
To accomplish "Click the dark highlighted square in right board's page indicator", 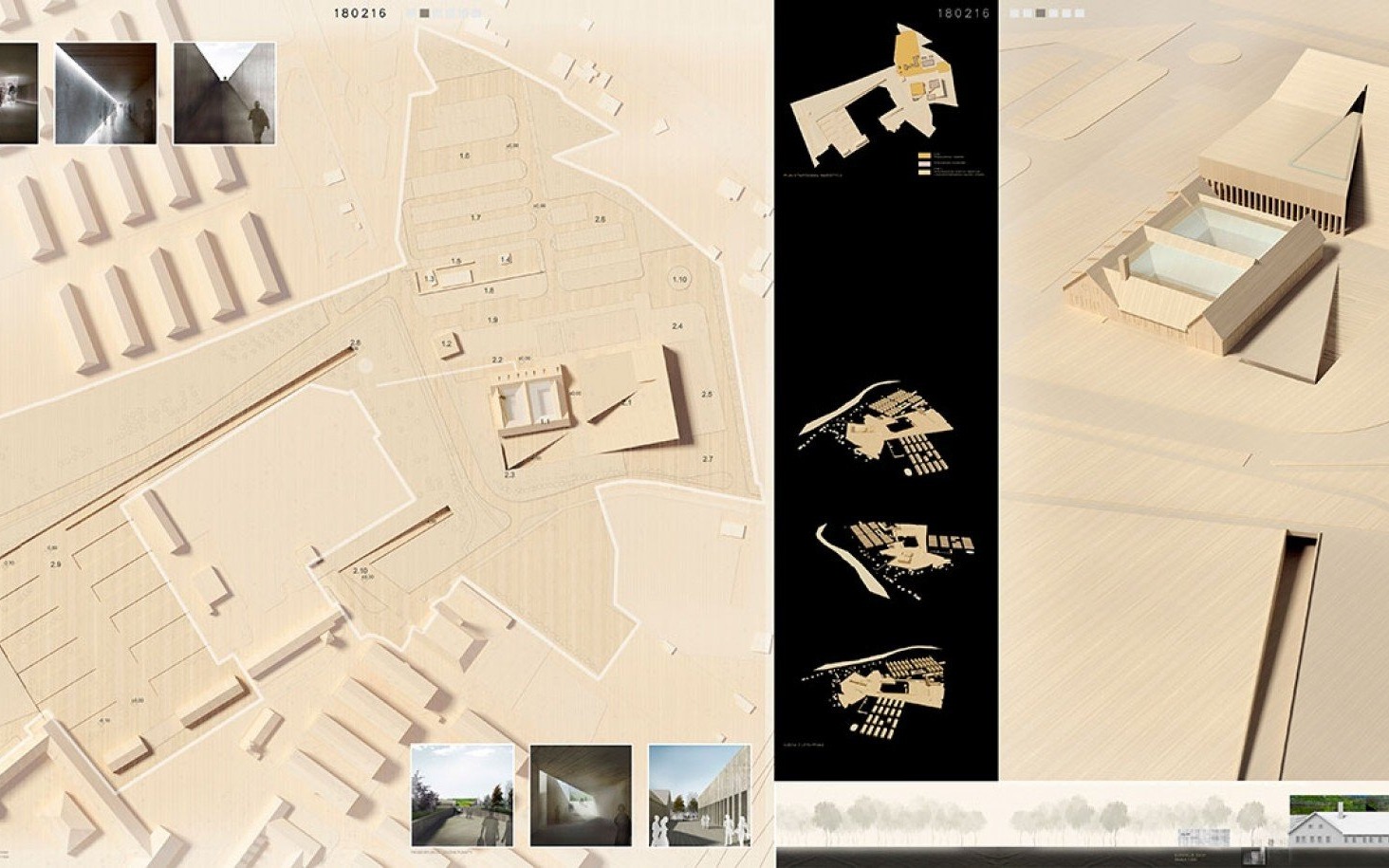I will [x=1041, y=13].
